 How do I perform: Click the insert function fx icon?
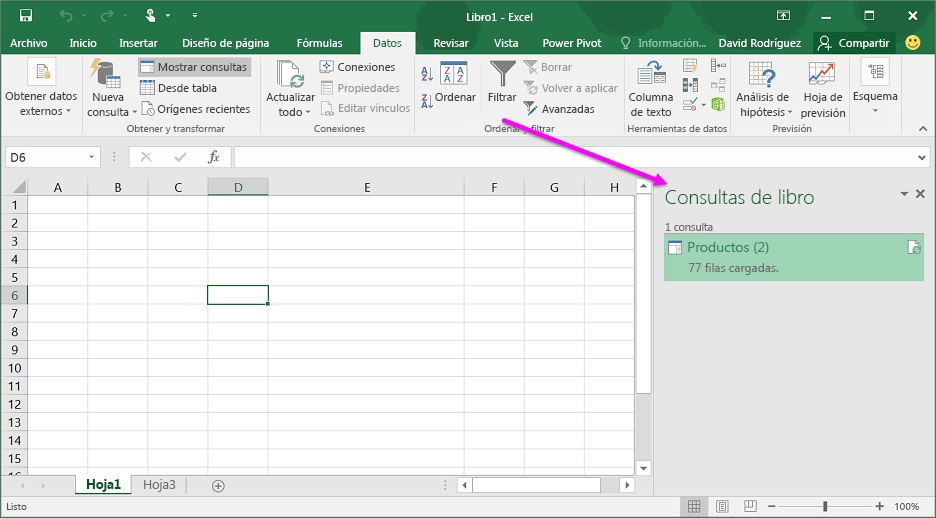(214, 157)
